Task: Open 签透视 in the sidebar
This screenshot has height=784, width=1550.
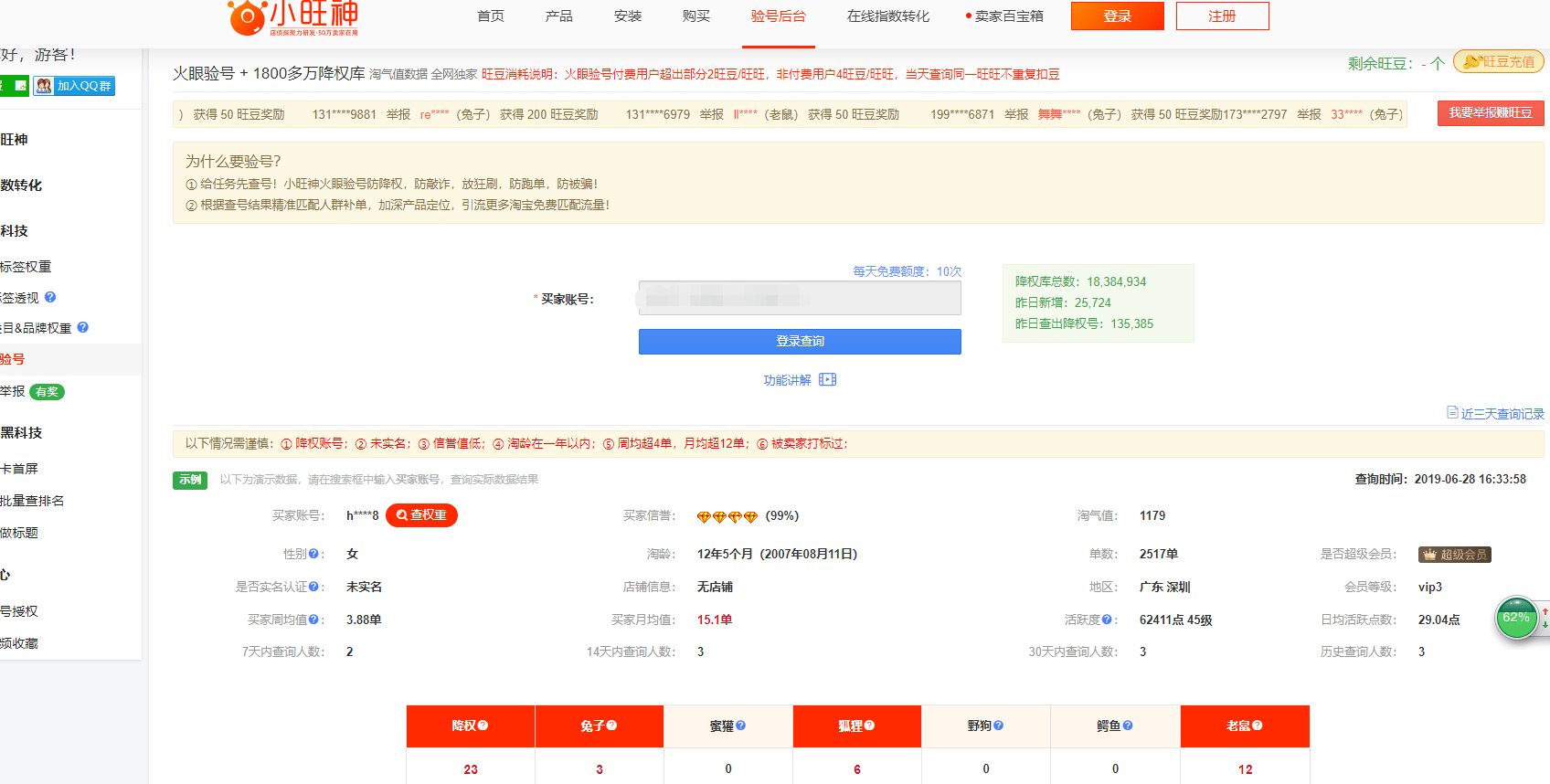Action: (19, 298)
